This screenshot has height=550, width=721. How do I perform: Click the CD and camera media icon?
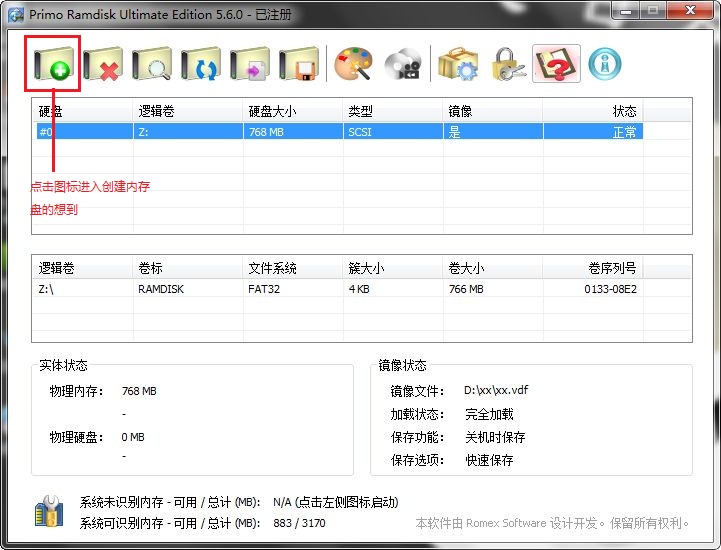tap(402, 63)
